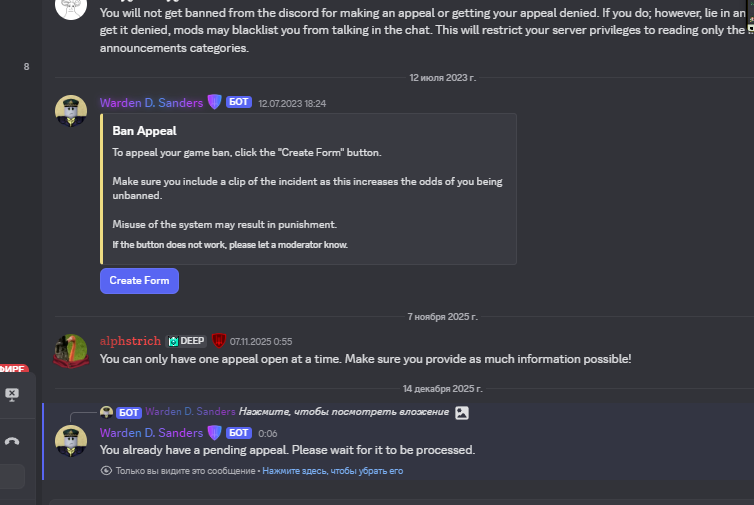
Task: Click Warden D. Sanders username above Ban Appeal embed
Action: [x=150, y=103]
